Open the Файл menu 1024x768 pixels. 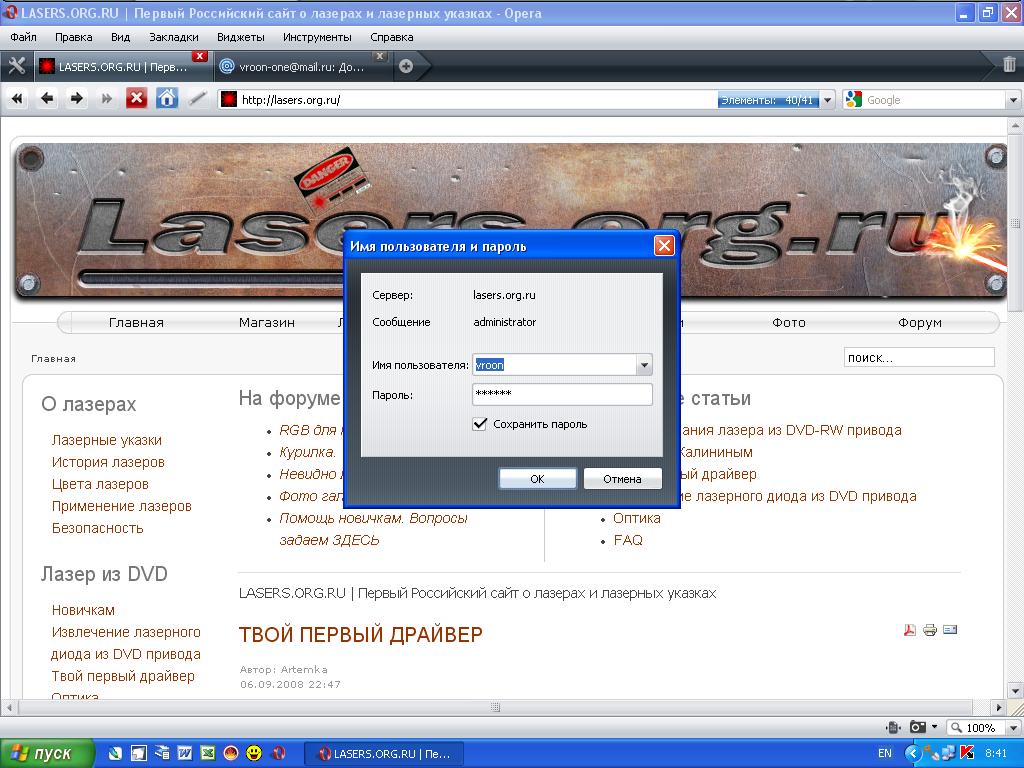pos(24,37)
